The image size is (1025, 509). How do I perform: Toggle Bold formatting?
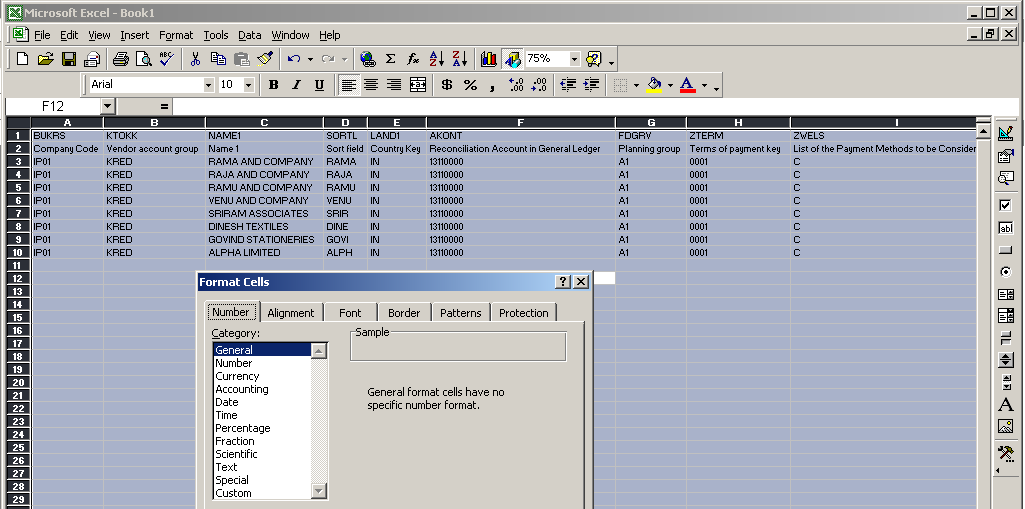[273, 85]
